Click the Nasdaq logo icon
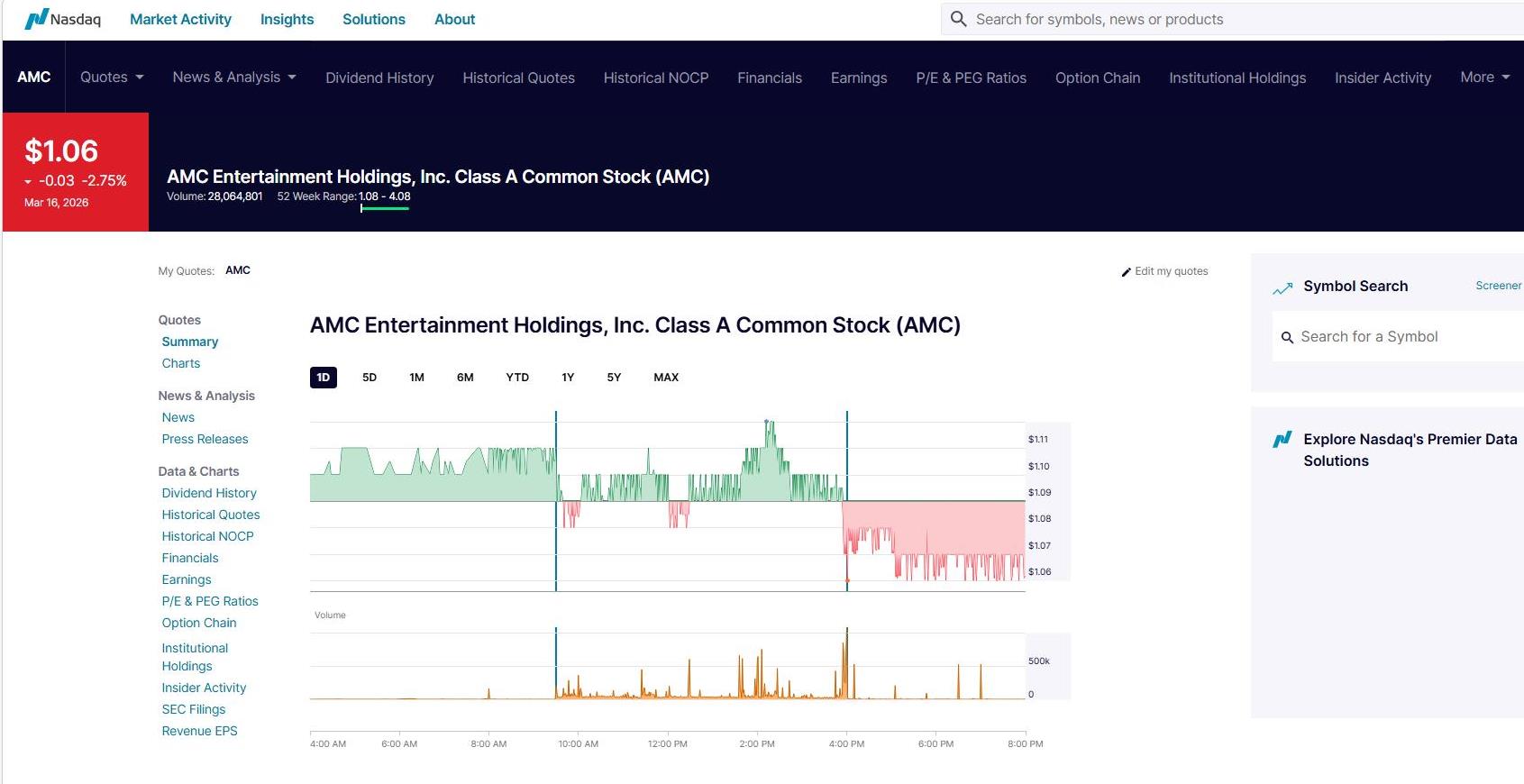The image size is (1524, 784). click(36, 19)
